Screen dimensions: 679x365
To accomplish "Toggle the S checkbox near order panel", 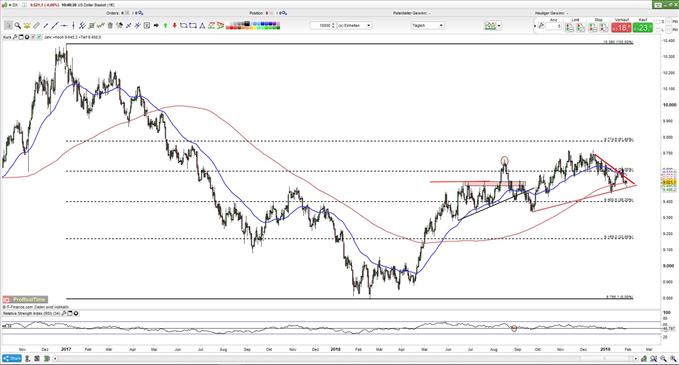I will [658, 21].
